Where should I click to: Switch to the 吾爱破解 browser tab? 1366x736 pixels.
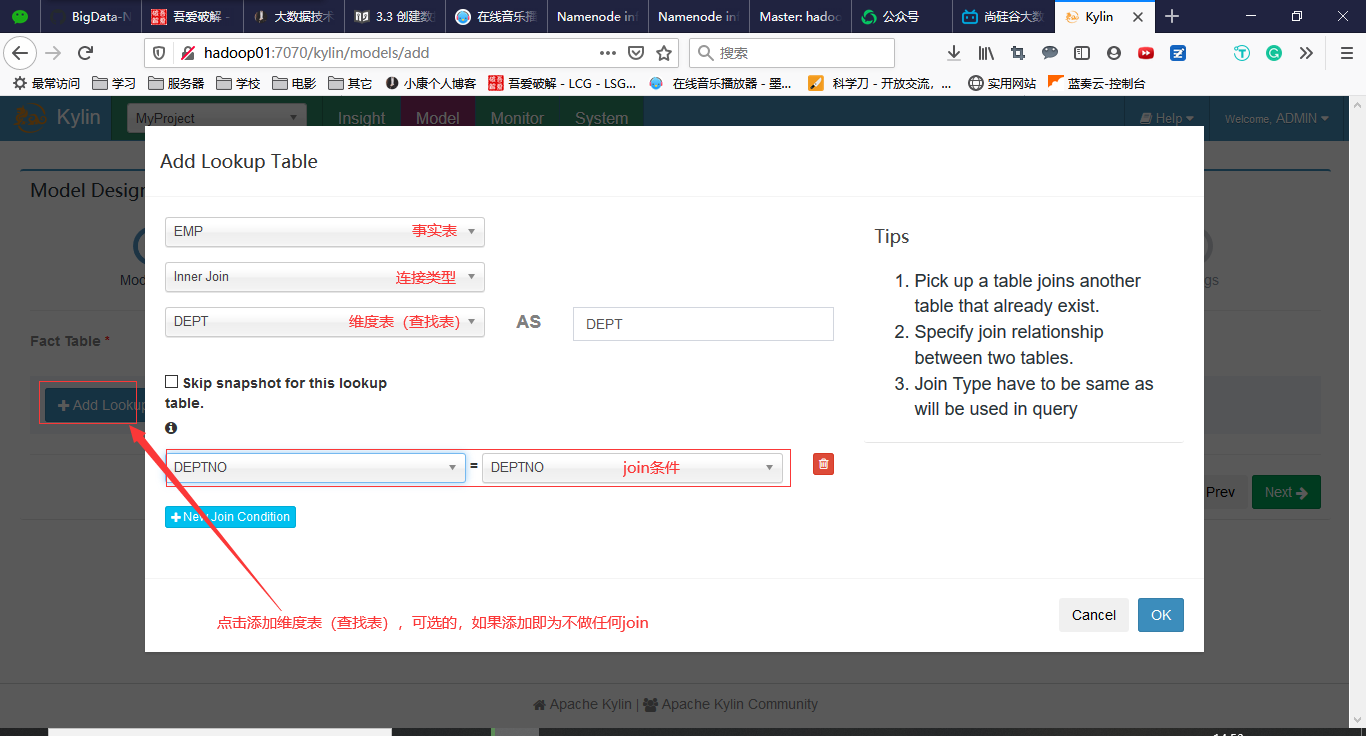pyautogui.click(x=191, y=16)
